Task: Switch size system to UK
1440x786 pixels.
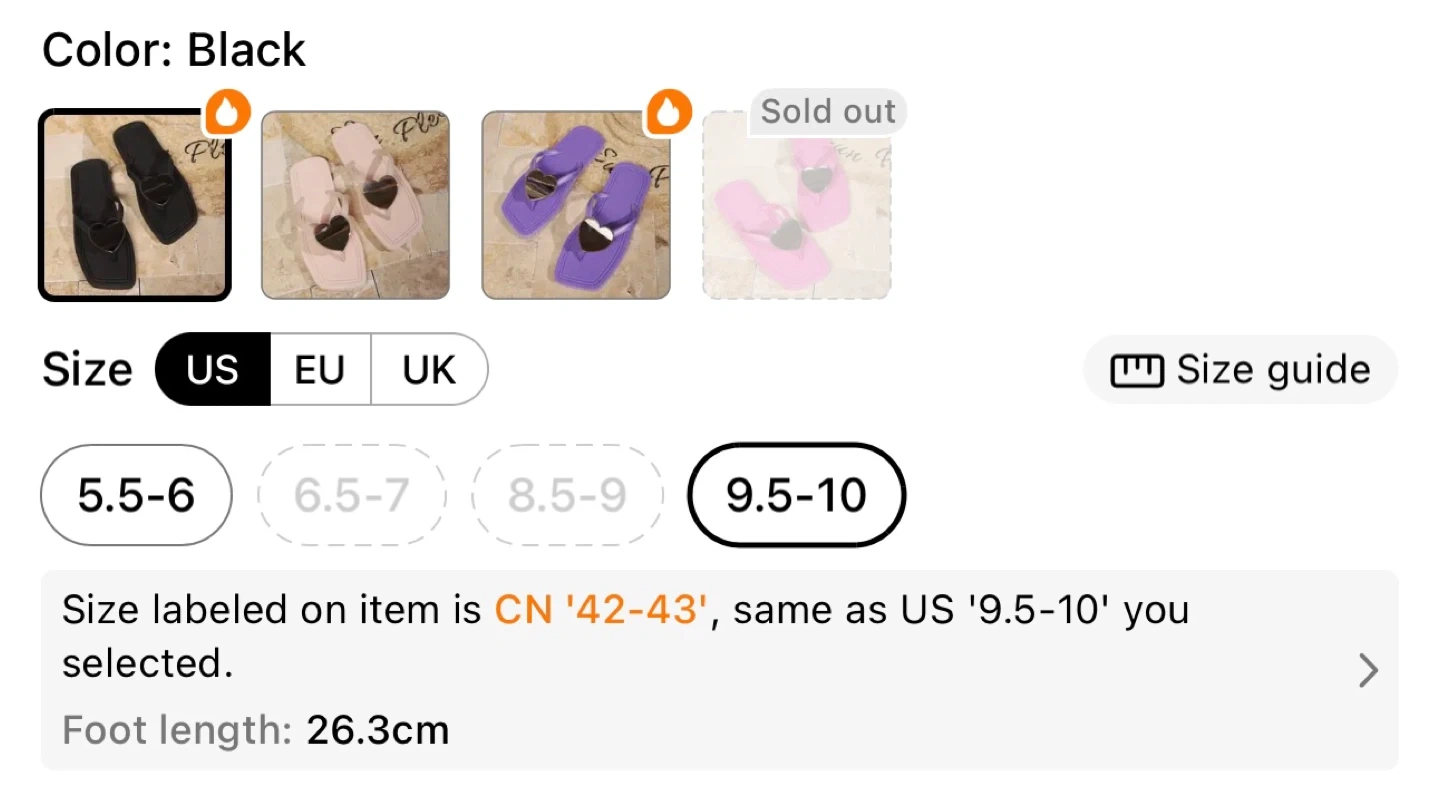Action: 429,370
